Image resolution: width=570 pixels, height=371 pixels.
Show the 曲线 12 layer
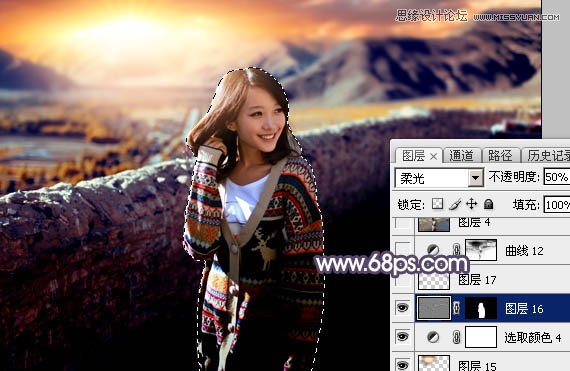(402, 250)
